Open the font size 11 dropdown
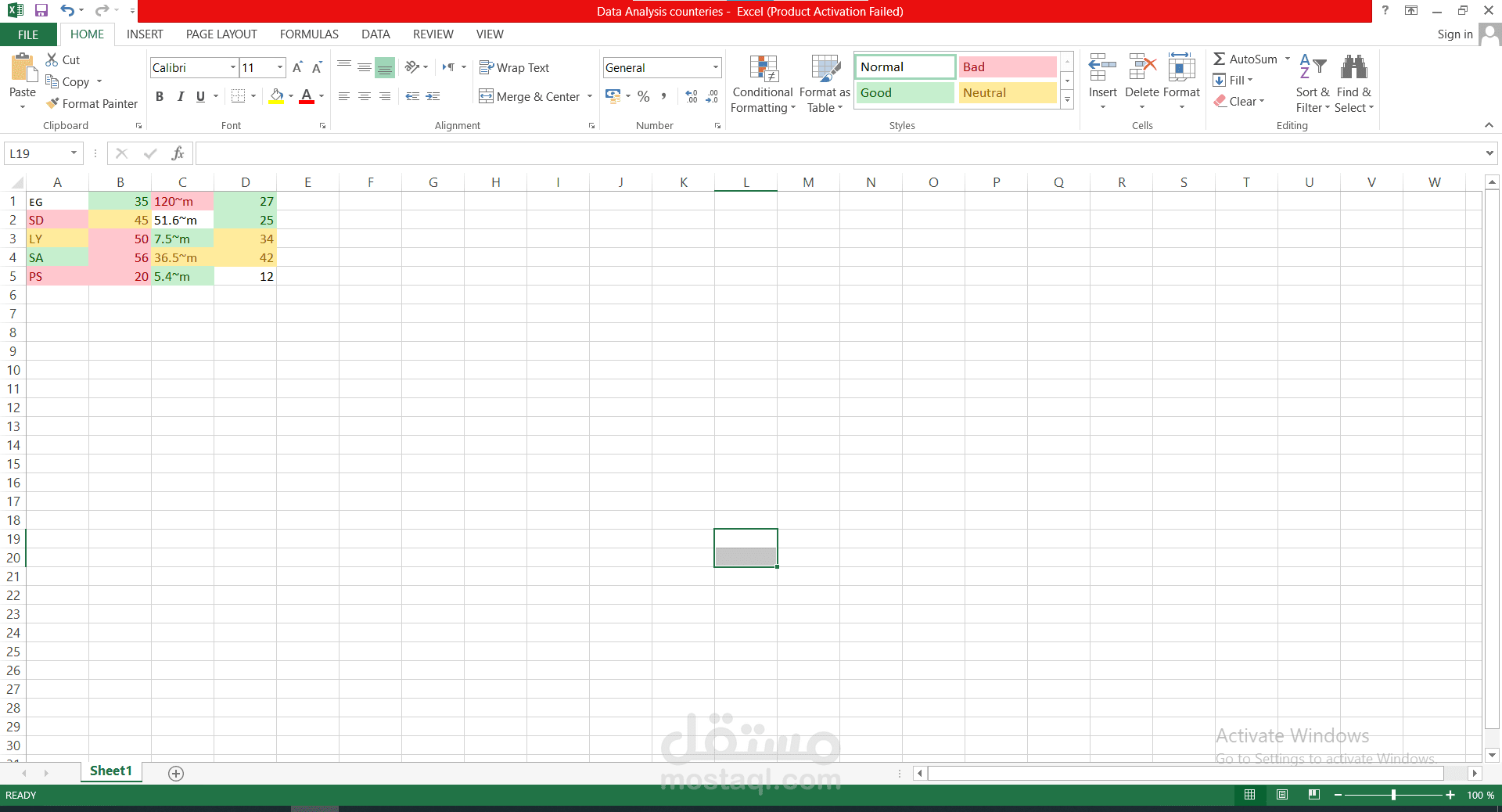 279,67
